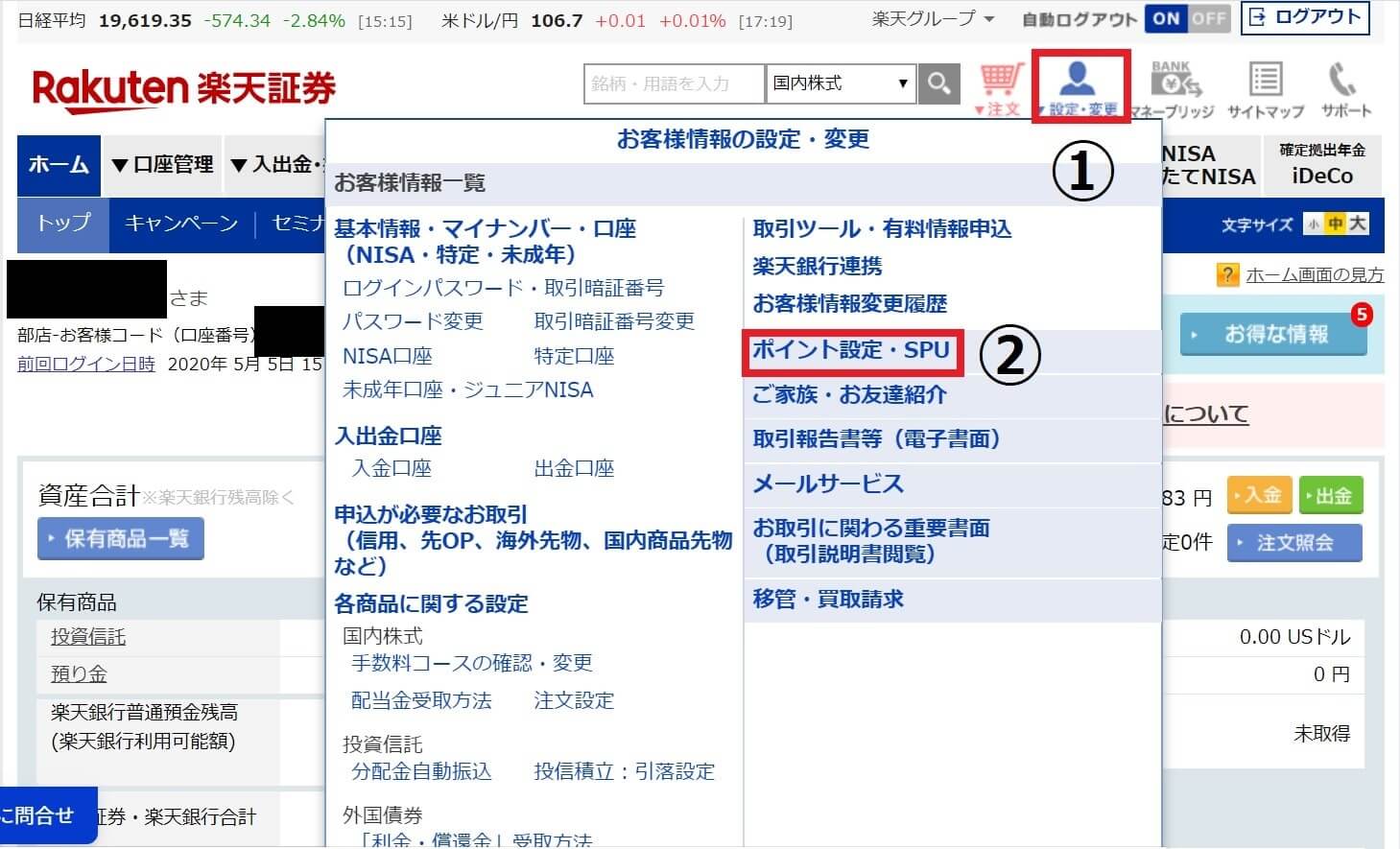Expand the 口座管理 menu

point(162,165)
